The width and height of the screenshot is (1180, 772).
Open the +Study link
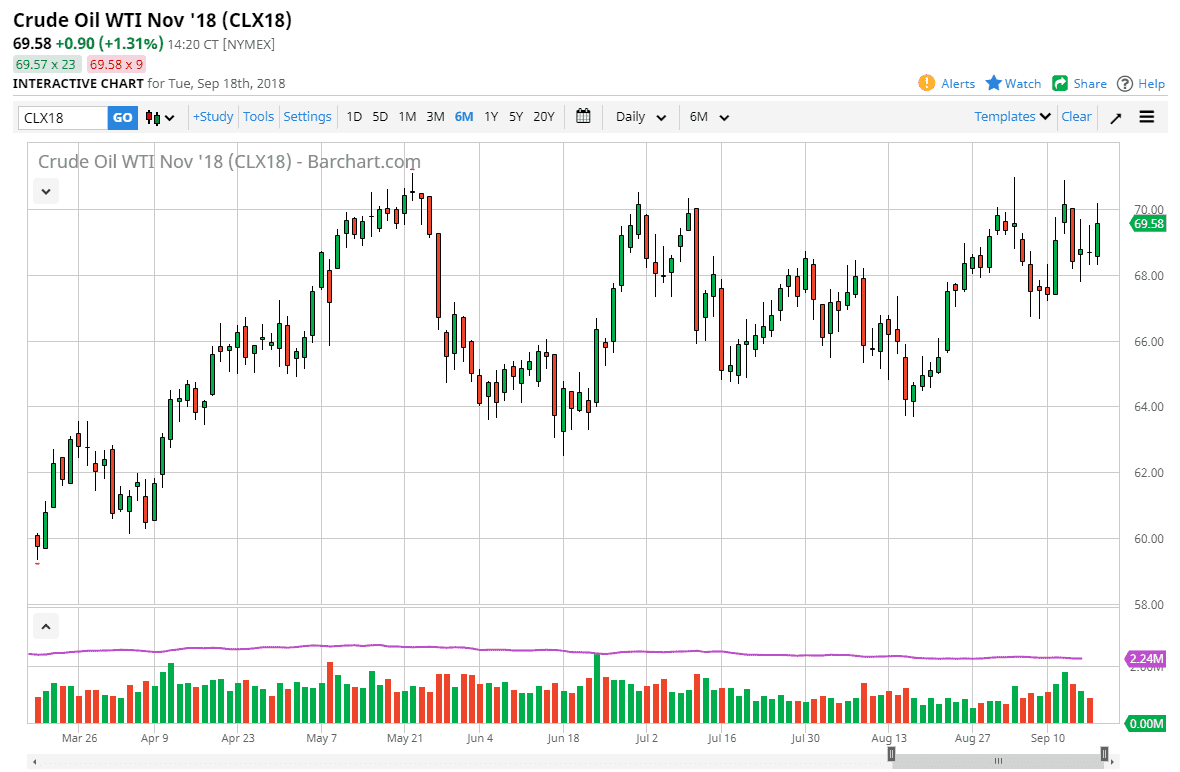point(213,117)
